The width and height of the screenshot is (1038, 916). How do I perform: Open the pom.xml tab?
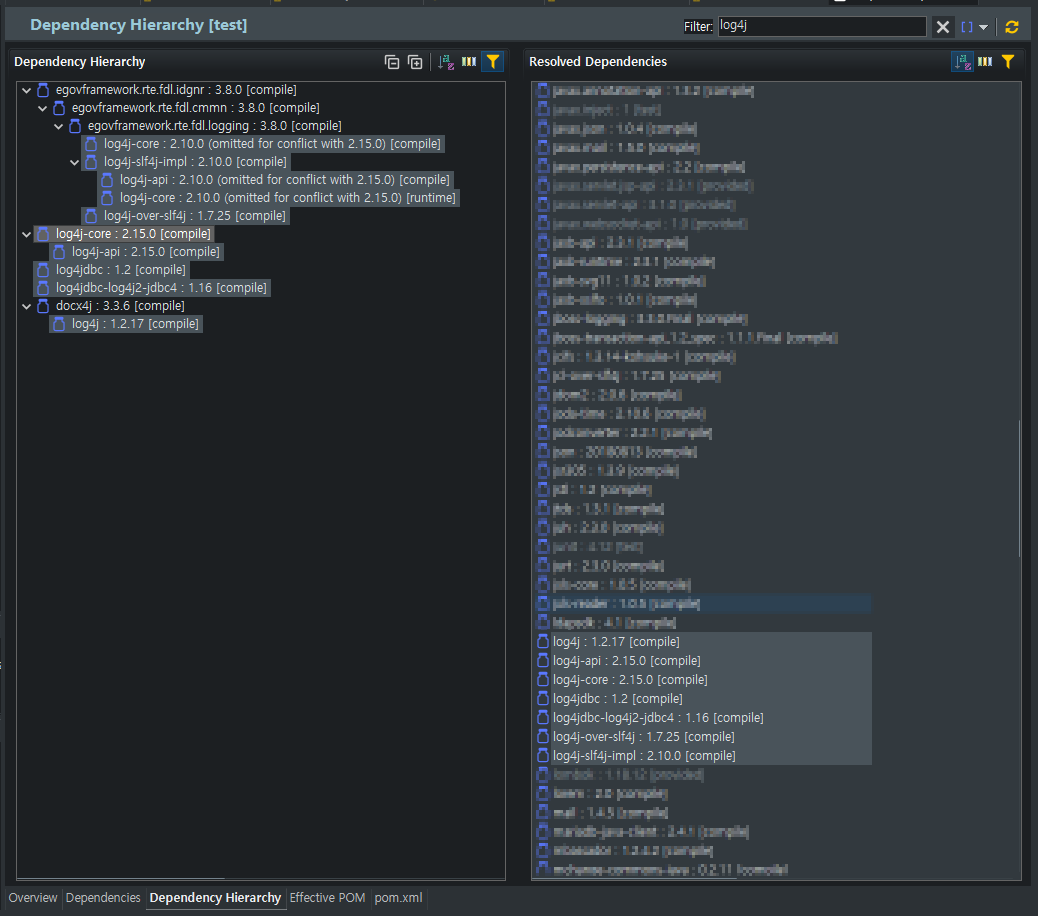(x=399, y=898)
